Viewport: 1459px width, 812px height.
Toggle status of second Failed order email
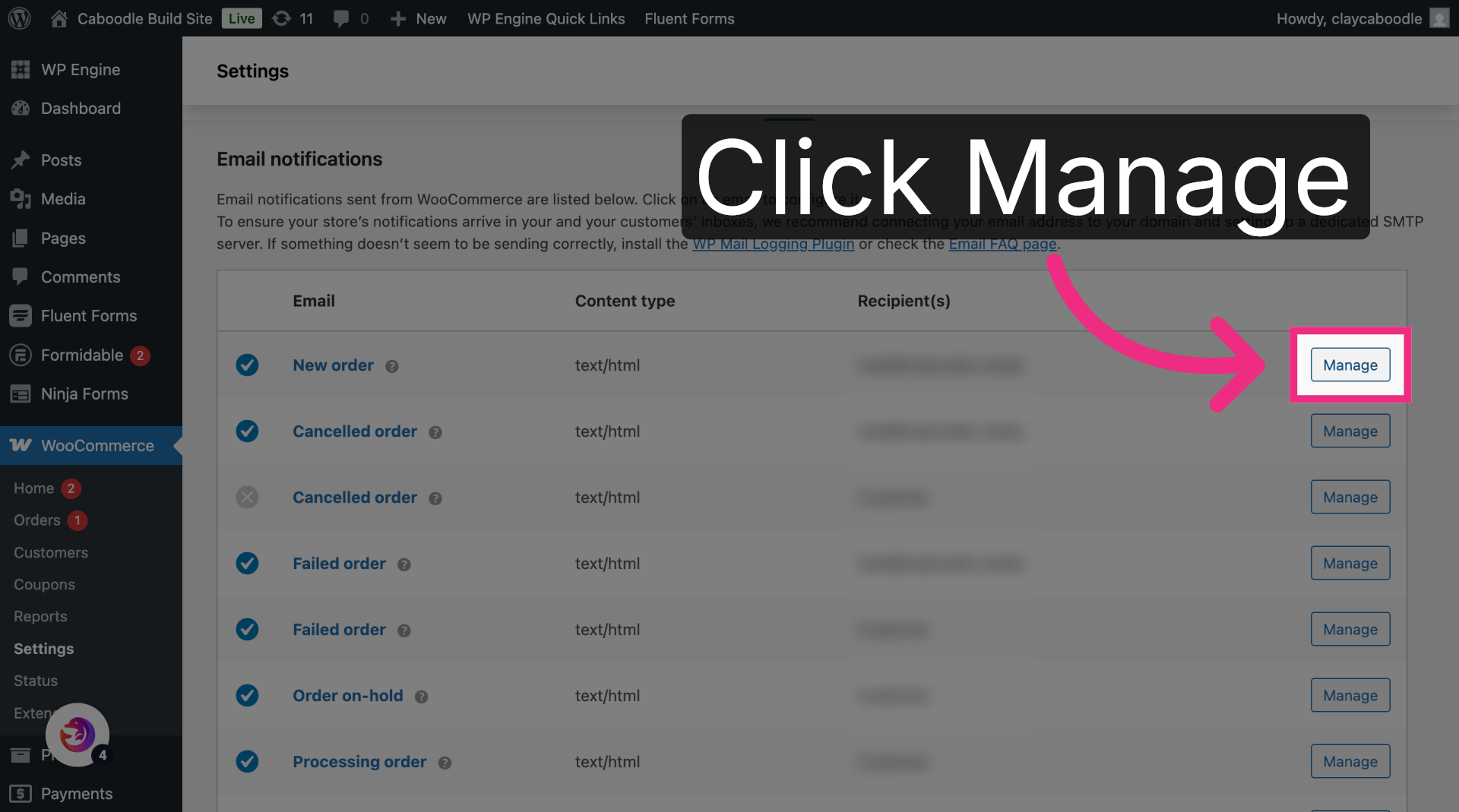(247, 630)
